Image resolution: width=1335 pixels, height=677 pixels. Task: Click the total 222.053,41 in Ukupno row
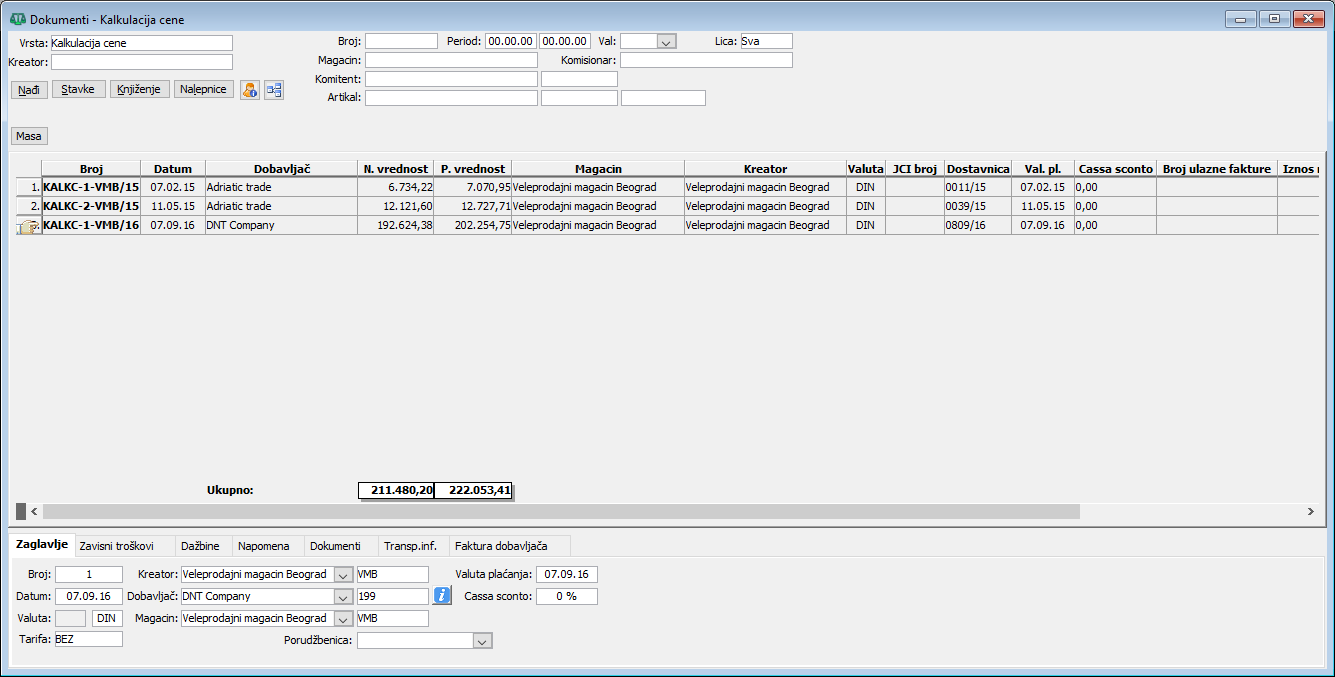(473, 491)
